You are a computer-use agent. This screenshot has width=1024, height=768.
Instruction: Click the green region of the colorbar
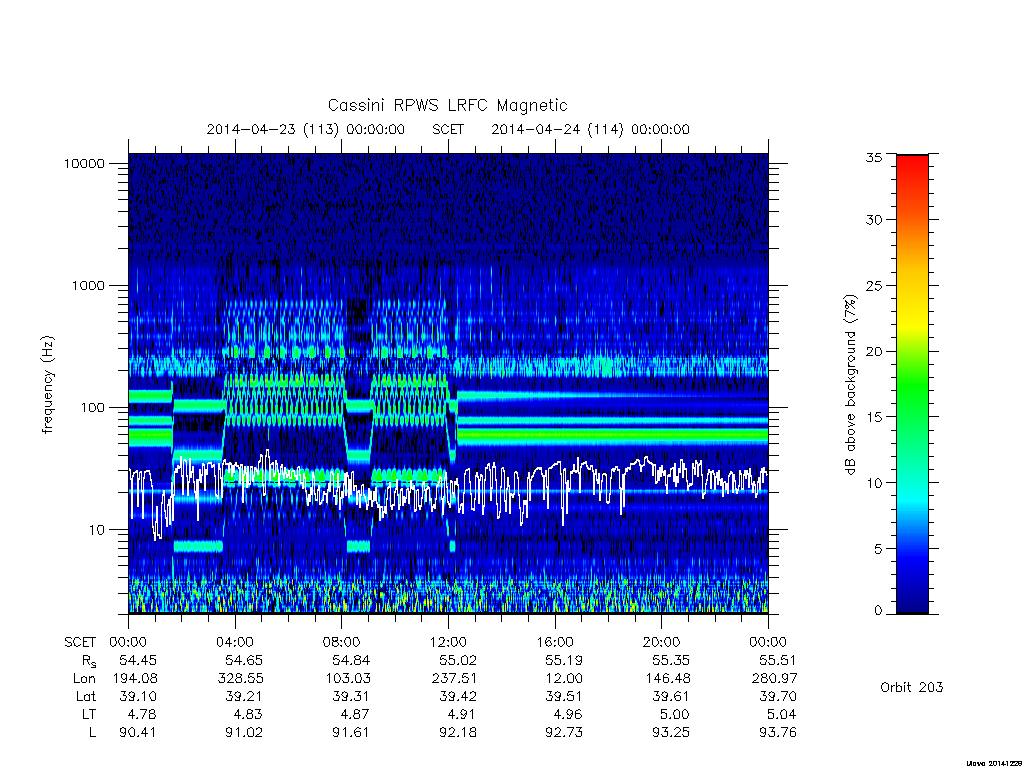912,392
